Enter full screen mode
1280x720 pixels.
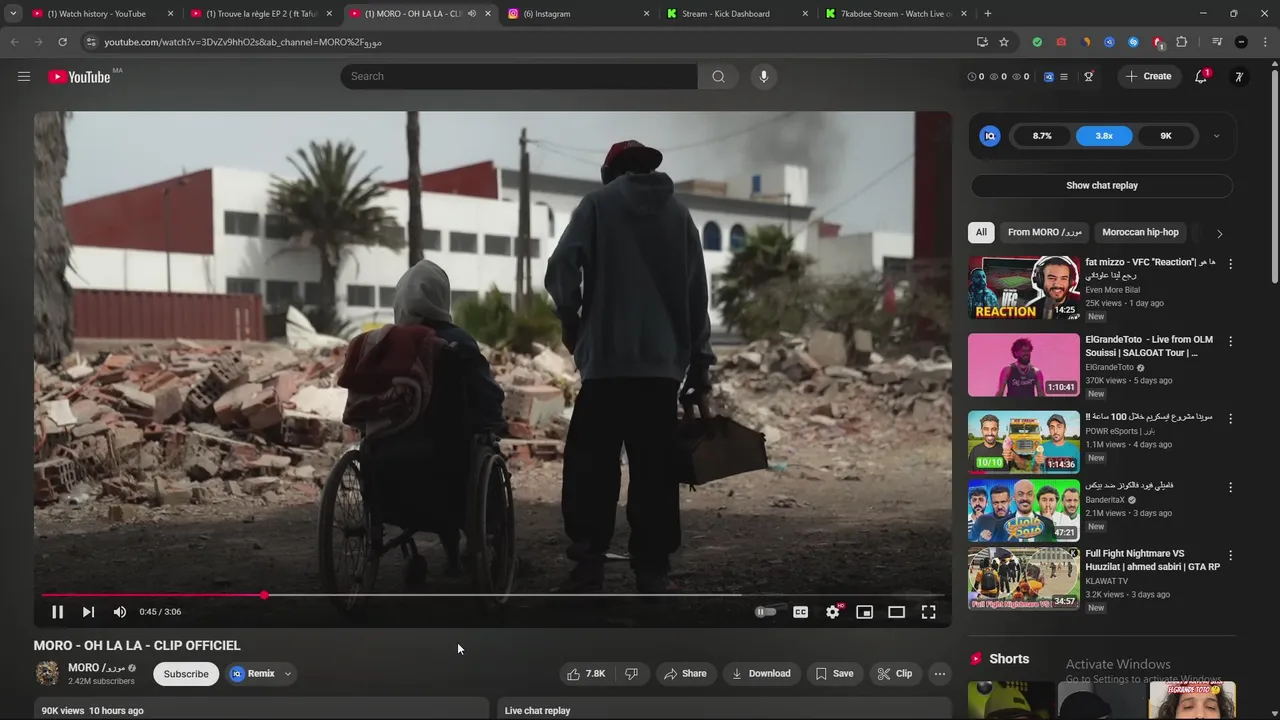pyautogui.click(x=928, y=612)
